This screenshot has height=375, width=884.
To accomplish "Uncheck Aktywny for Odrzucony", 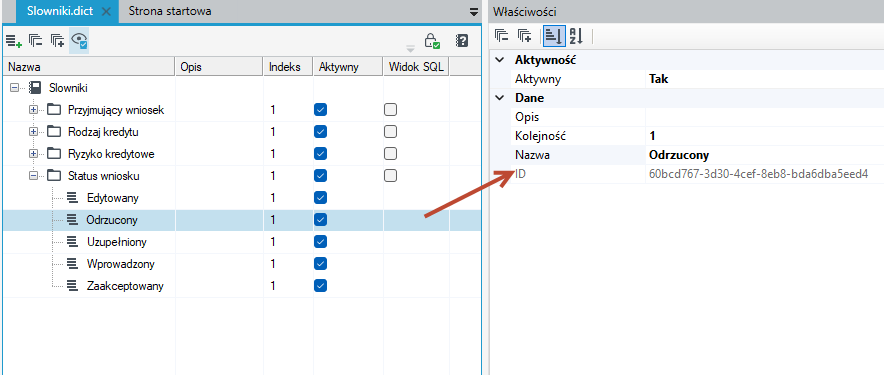I will (x=320, y=220).
